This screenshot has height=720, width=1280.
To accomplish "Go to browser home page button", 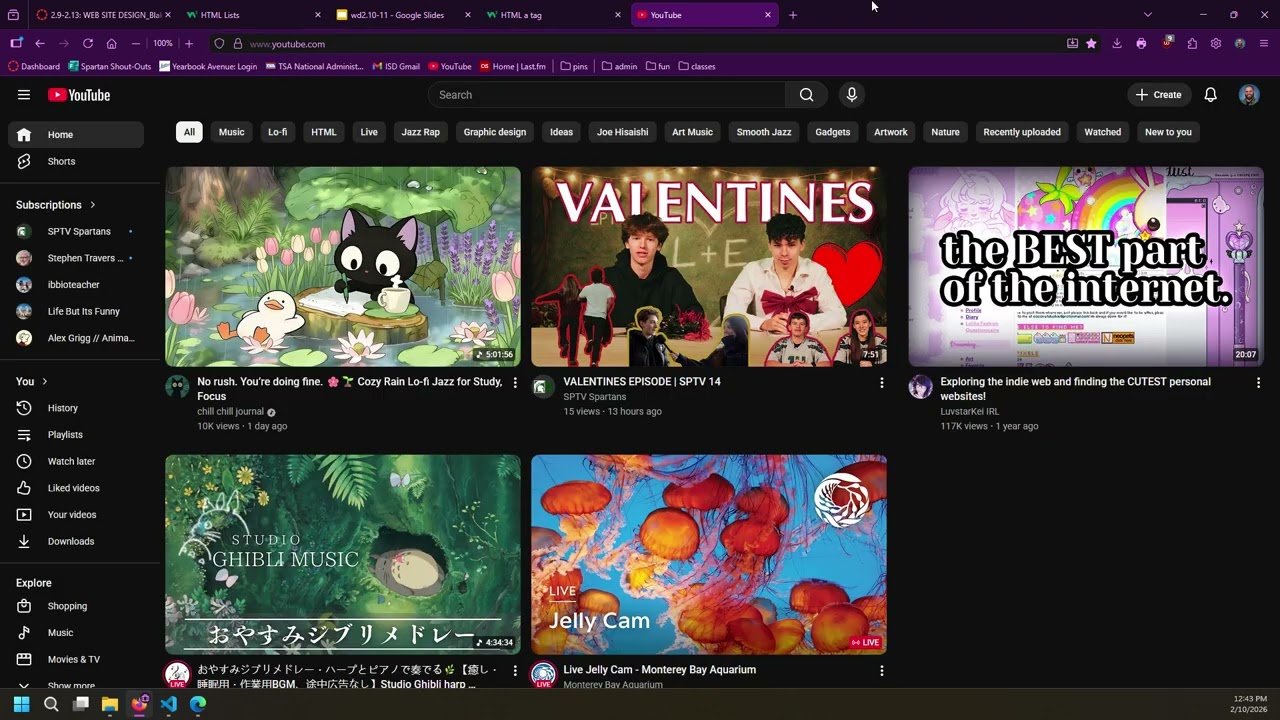I will pyautogui.click(x=111, y=44).
